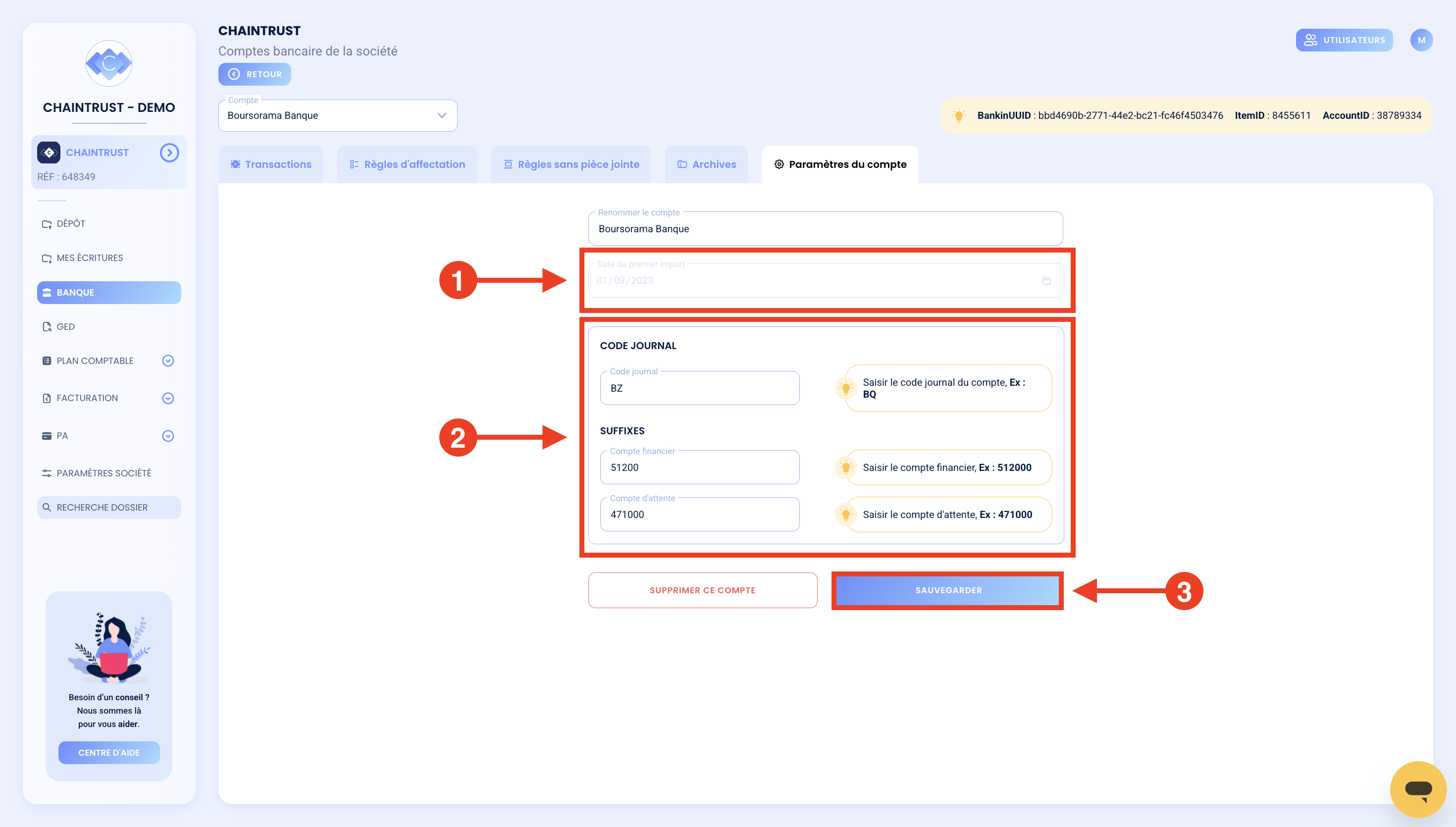Click the RETOUR back arrow icon
Viewport: 1456px width, 827px height.
pyautogui.click(x=234, y=74)
